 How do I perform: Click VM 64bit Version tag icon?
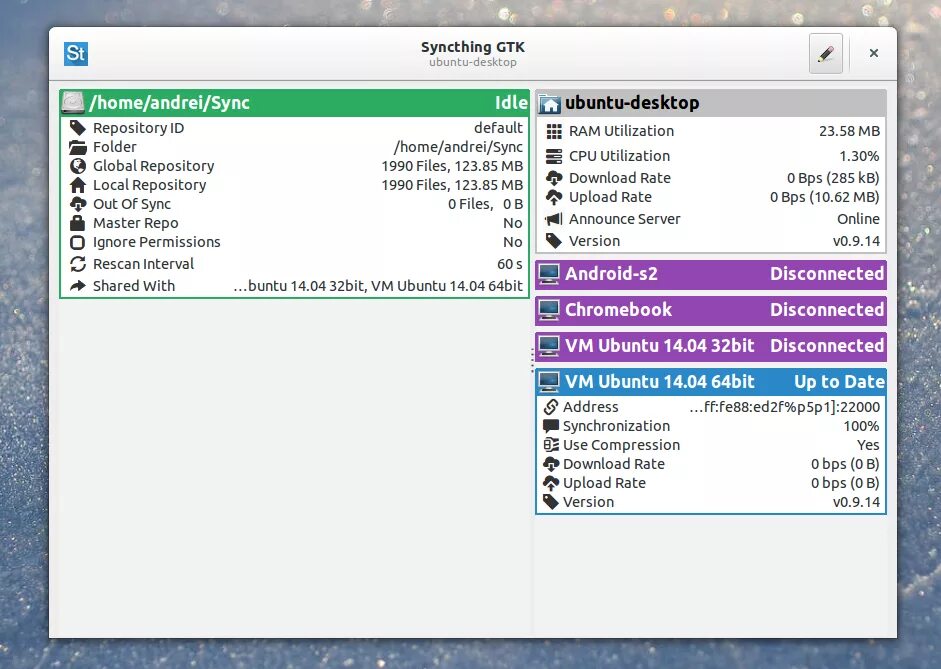point(551,502)
